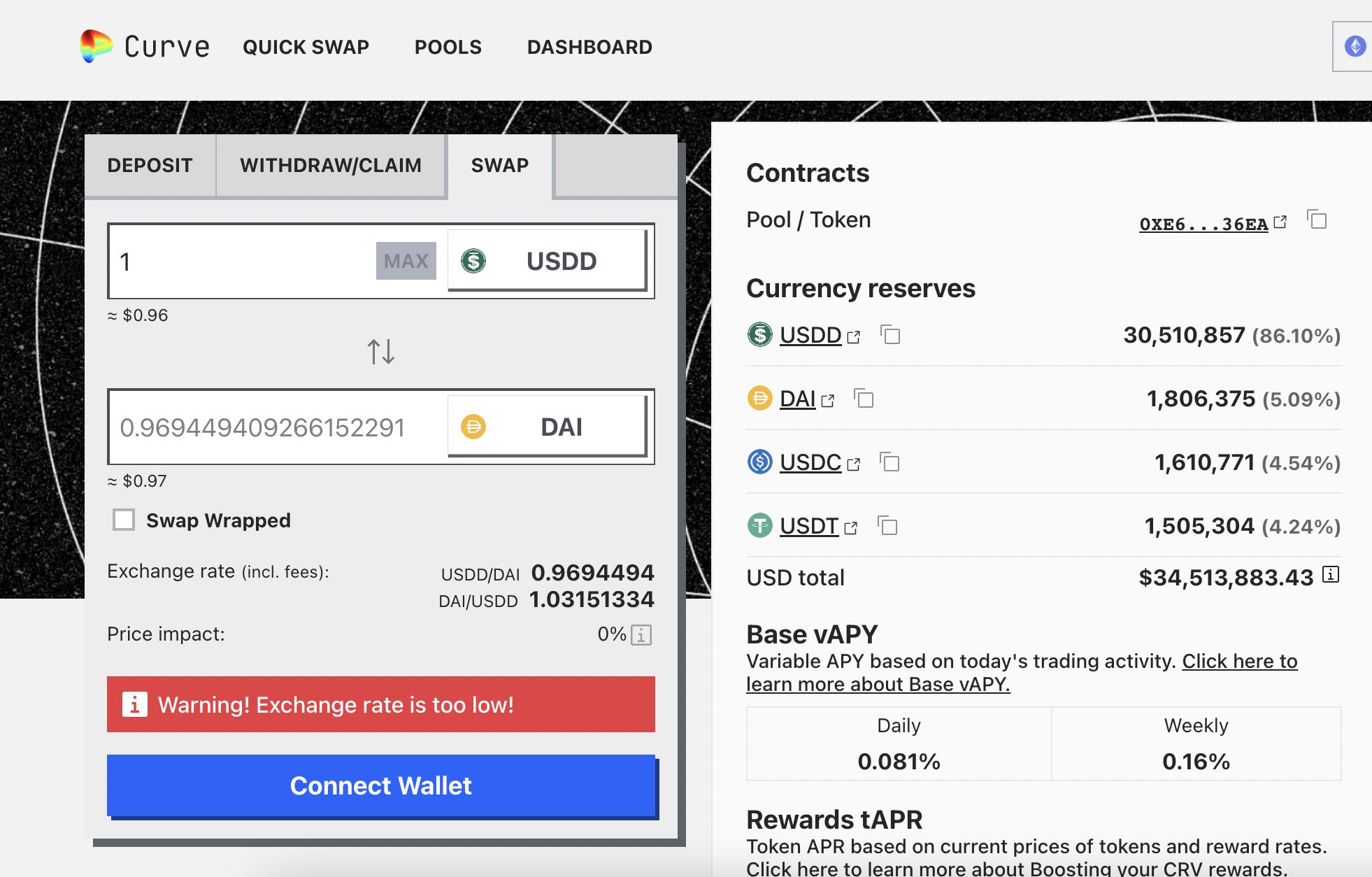Click the Curve logo icon
Image resolution: width=1372 pixels, height=877 pixels.
96,46
